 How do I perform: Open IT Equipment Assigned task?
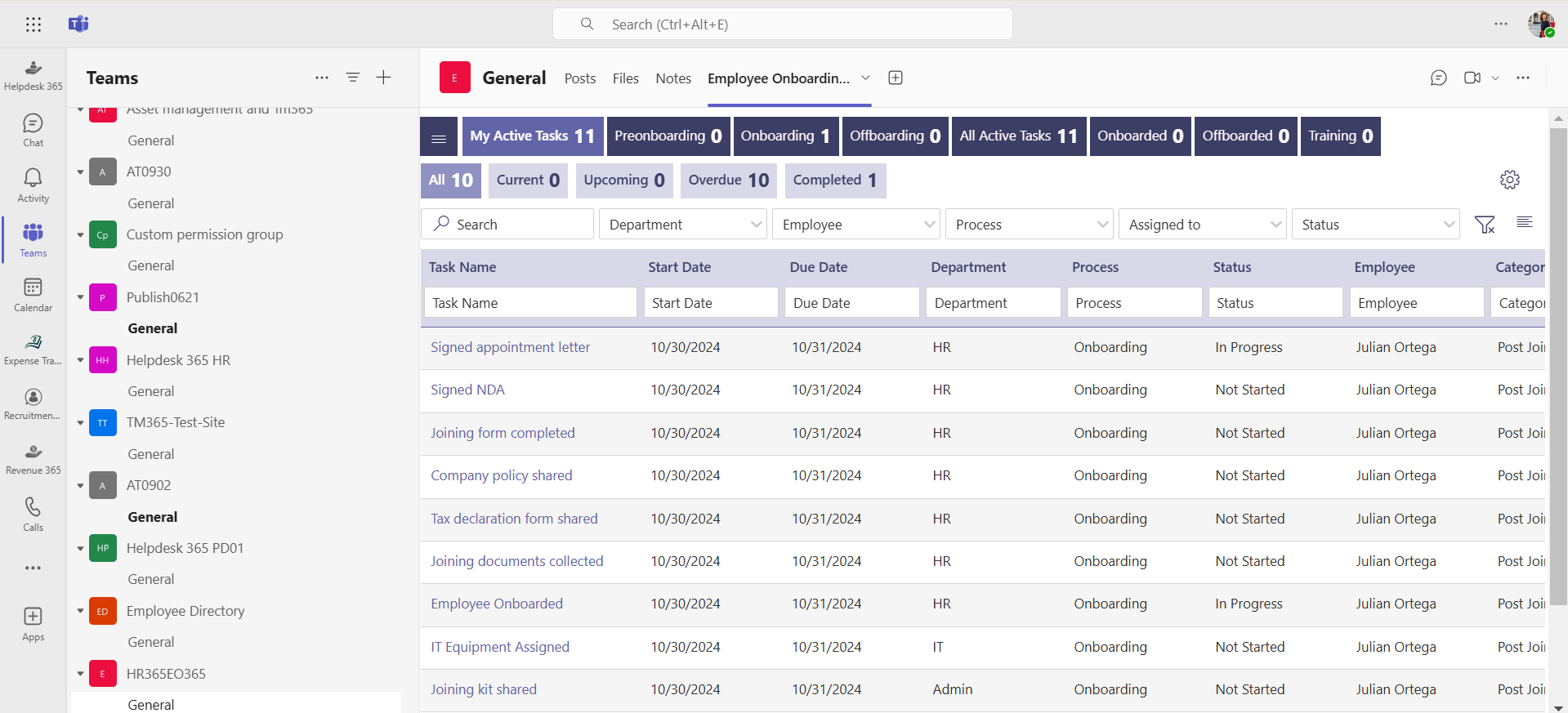point(500,647)
